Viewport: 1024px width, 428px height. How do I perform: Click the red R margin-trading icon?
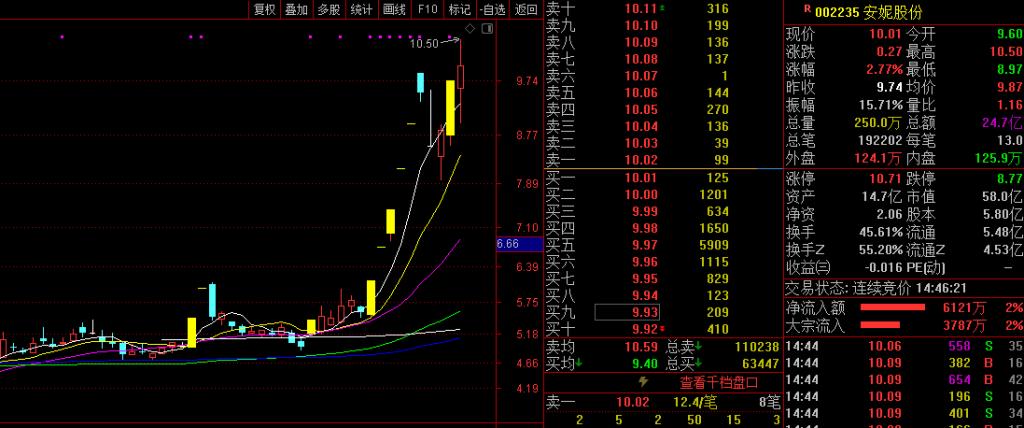(x=808, y=9)
